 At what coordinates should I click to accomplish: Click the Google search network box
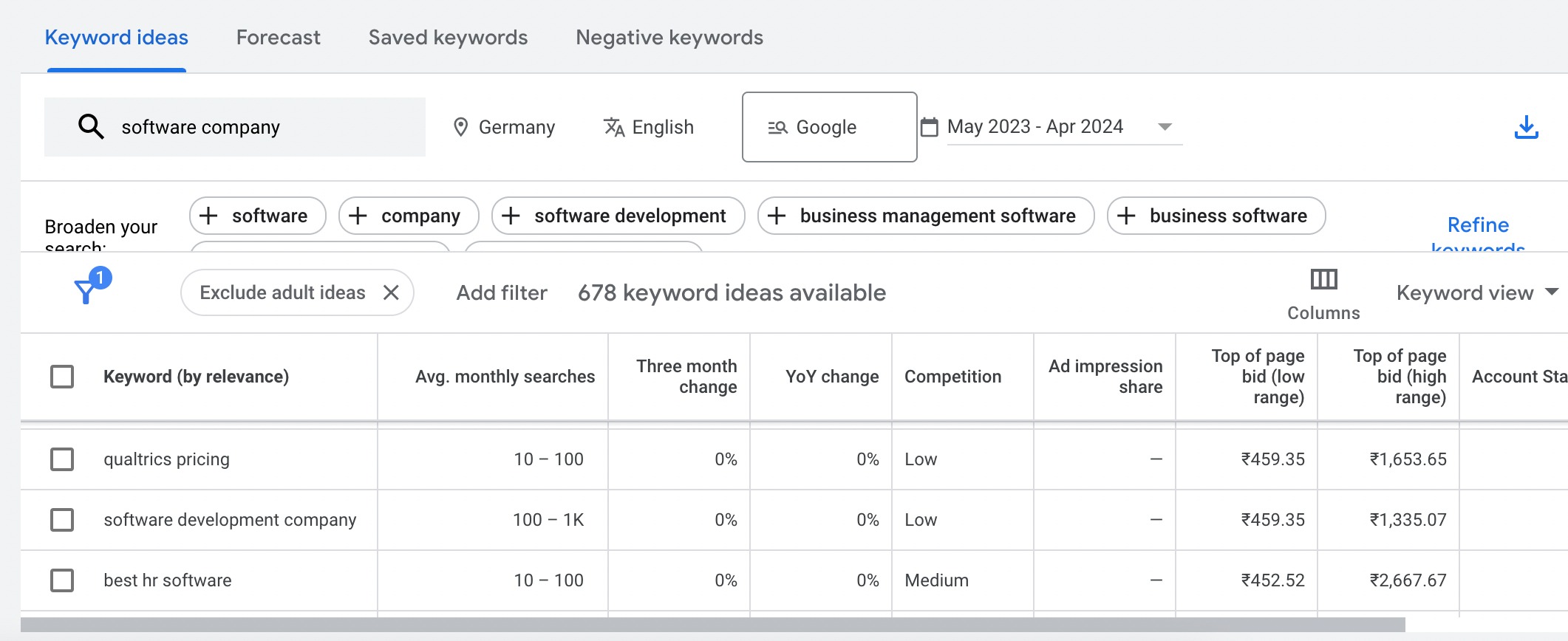(830, 127)
